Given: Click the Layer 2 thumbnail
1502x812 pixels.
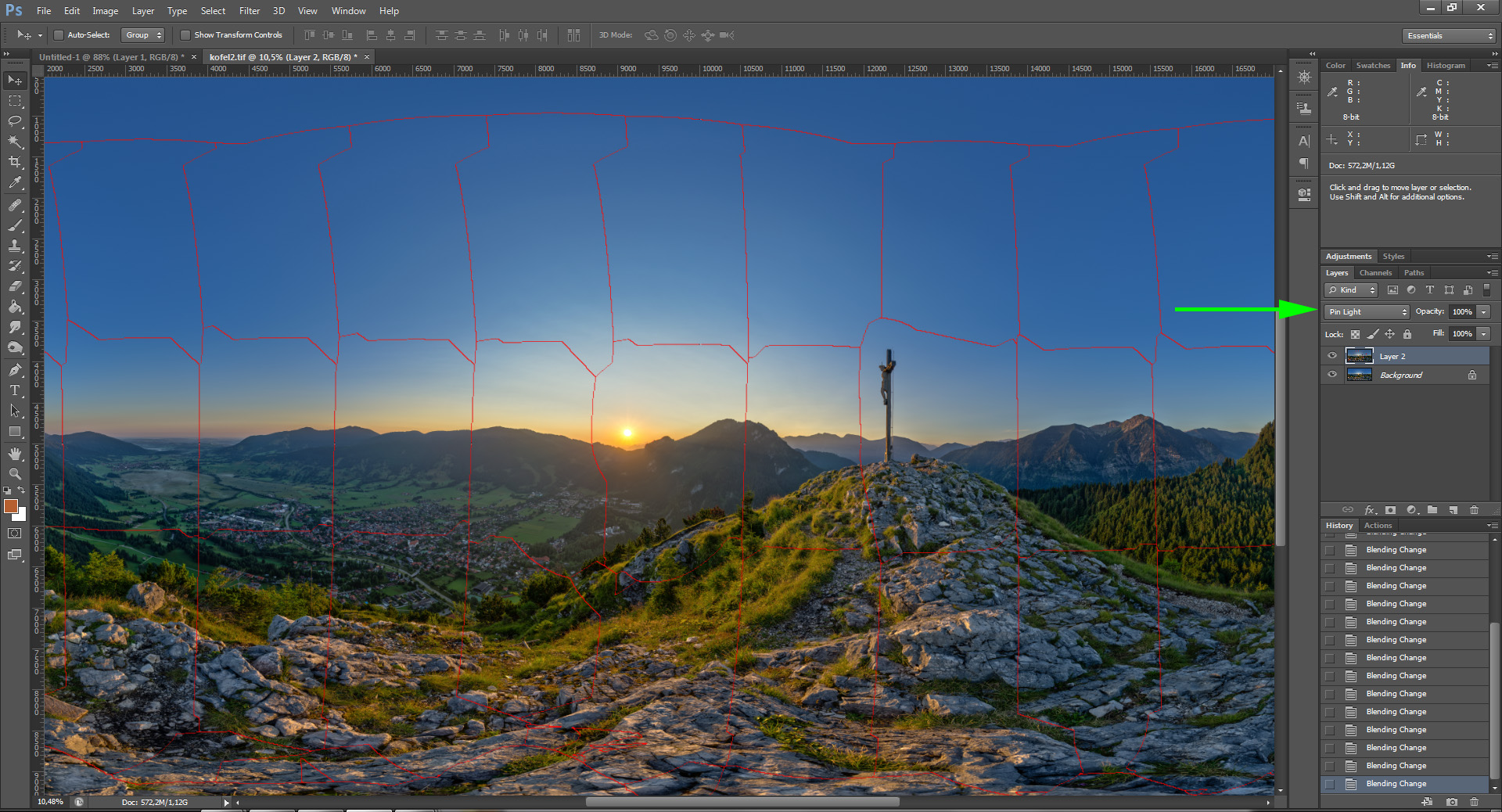Looking at the screenshot, I should (x=1359, y=356).
